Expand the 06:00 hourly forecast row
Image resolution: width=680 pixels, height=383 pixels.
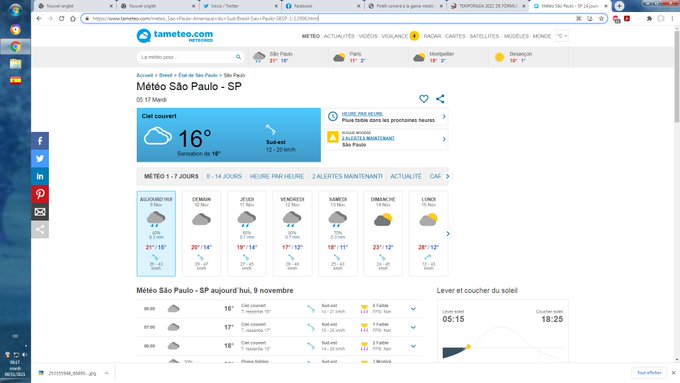413,309
